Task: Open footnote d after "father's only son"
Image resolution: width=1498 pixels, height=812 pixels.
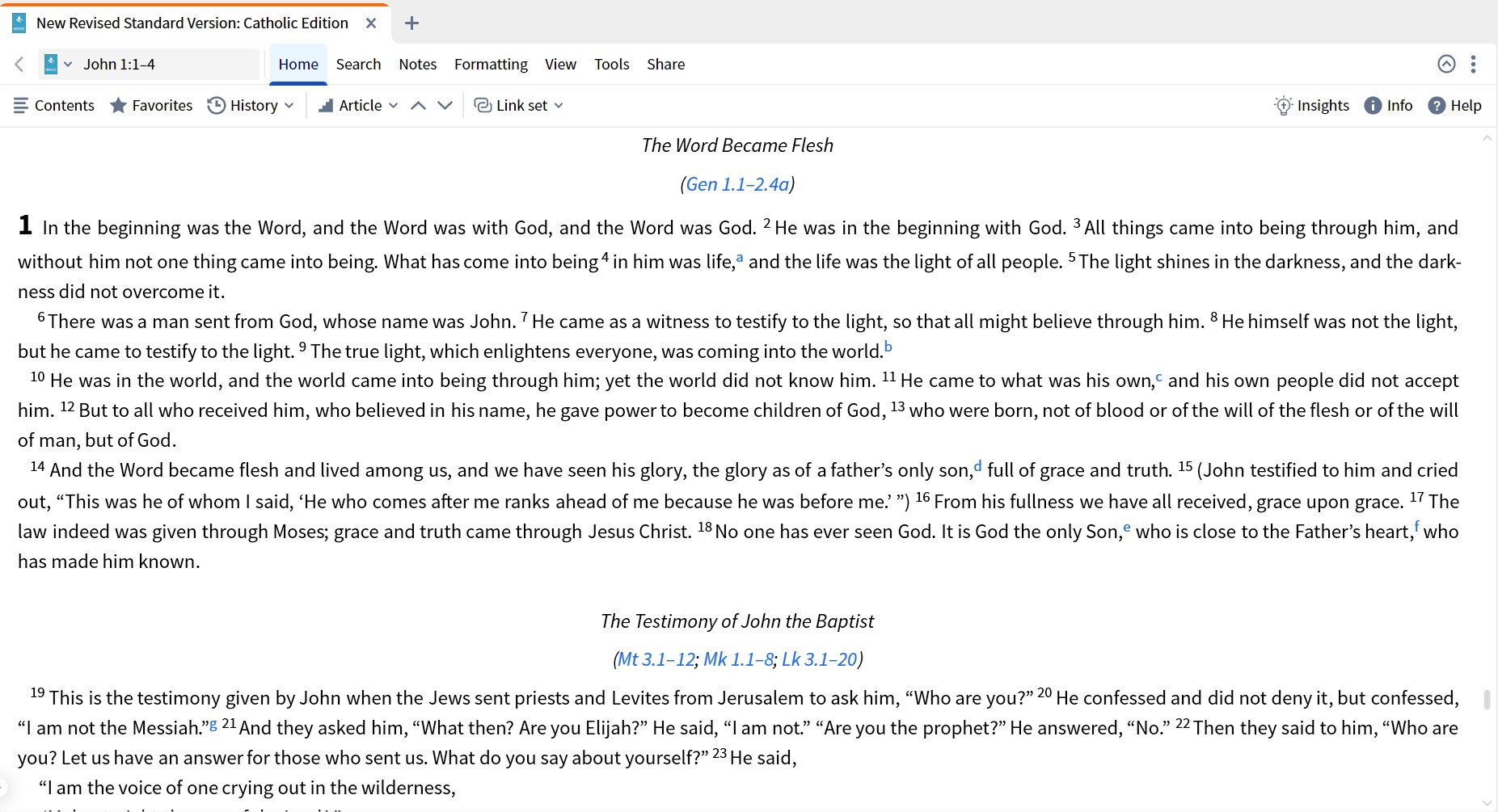Action: pos(977,466)
